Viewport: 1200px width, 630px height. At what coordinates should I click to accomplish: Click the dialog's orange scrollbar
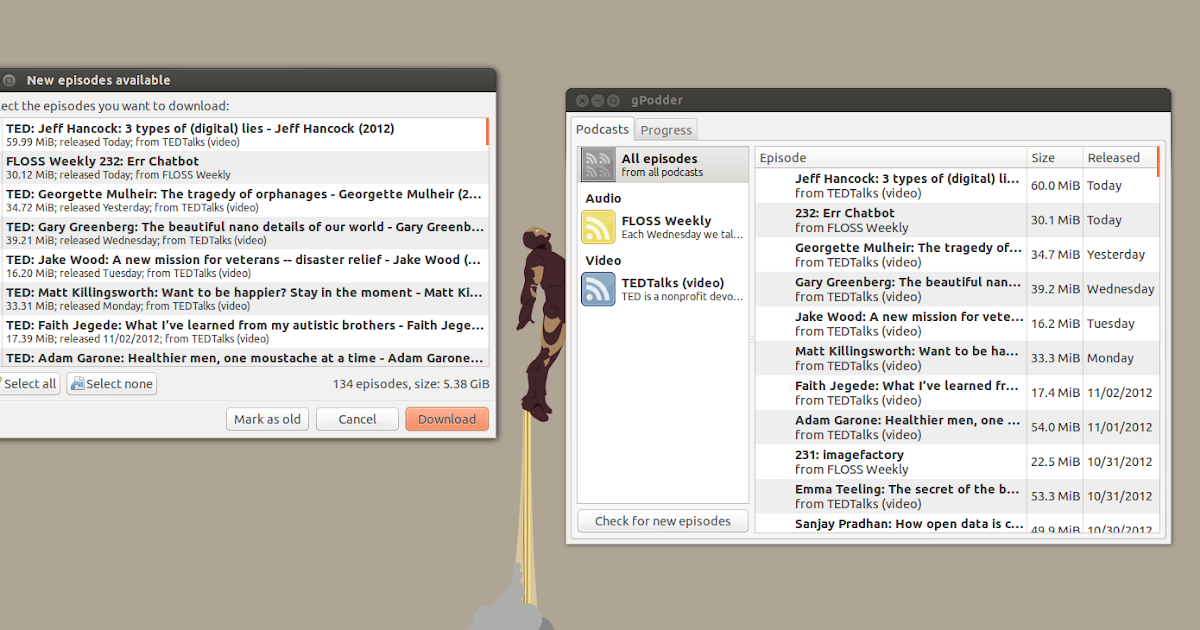(x=487, y=131)
